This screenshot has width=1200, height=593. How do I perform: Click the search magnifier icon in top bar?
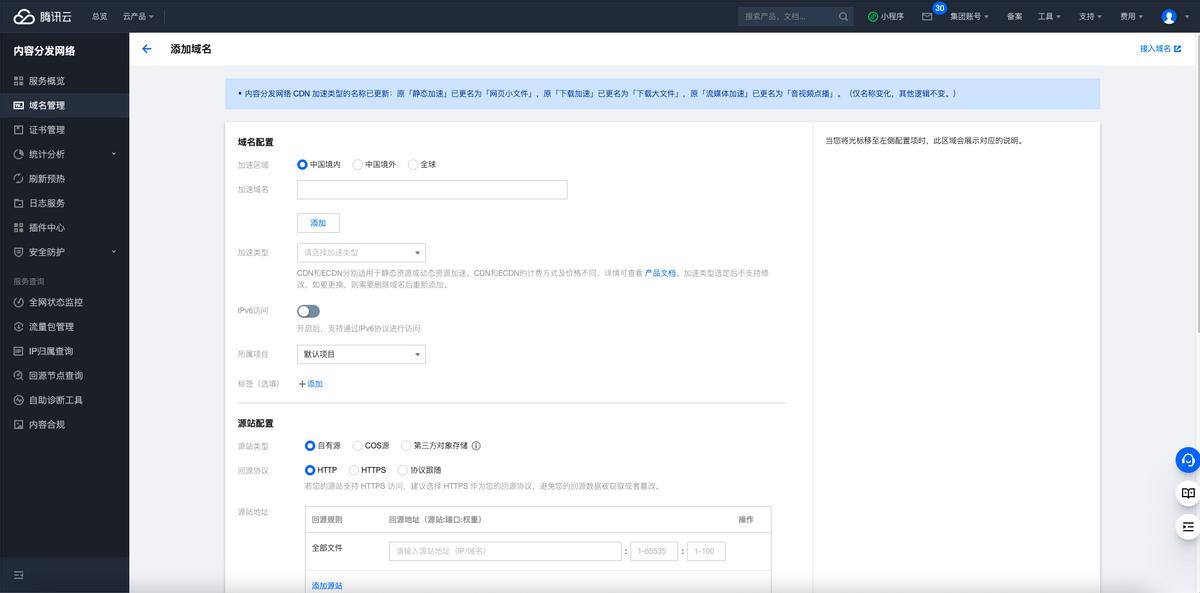click(x=844, y=17)
